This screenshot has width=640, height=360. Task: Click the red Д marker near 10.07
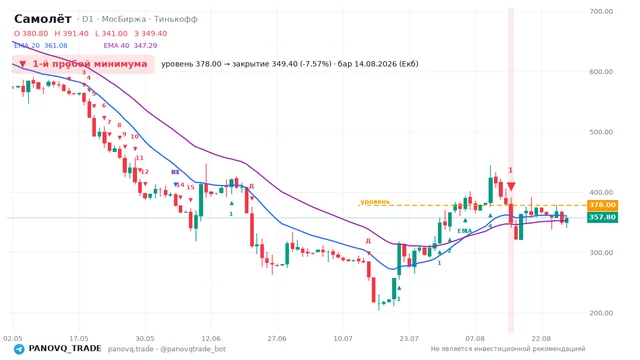[368, 241]
